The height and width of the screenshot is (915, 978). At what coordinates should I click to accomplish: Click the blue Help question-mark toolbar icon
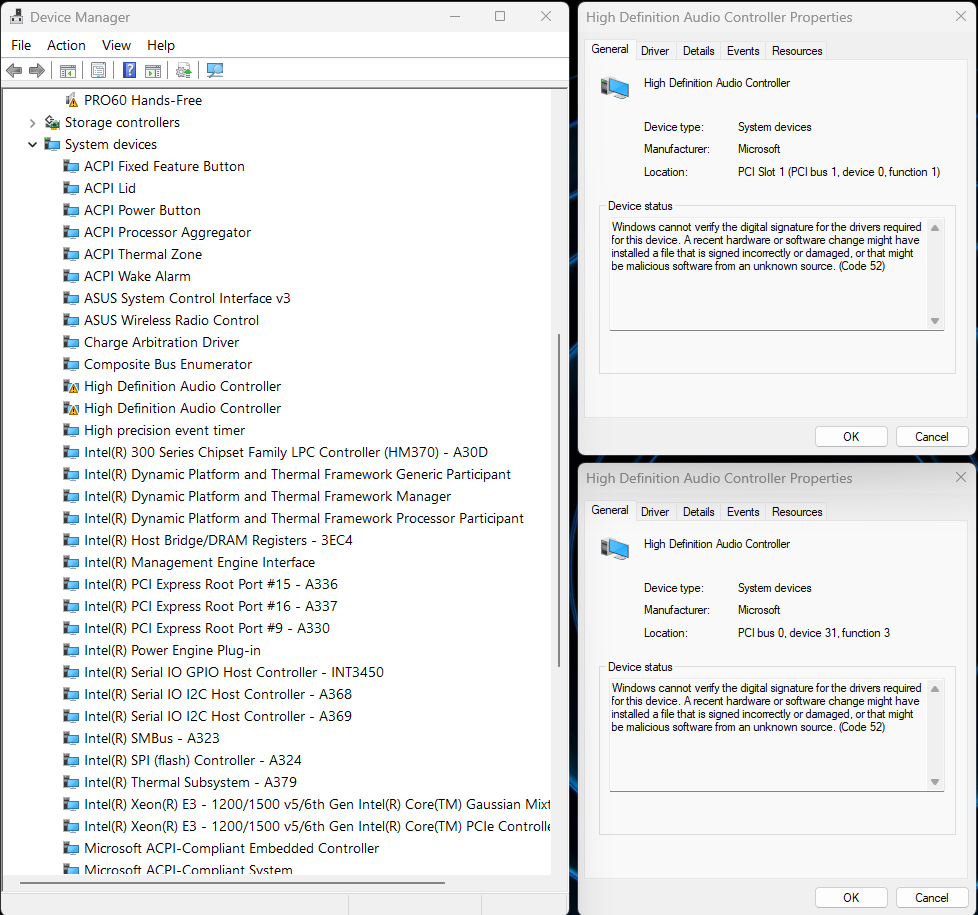129,70
